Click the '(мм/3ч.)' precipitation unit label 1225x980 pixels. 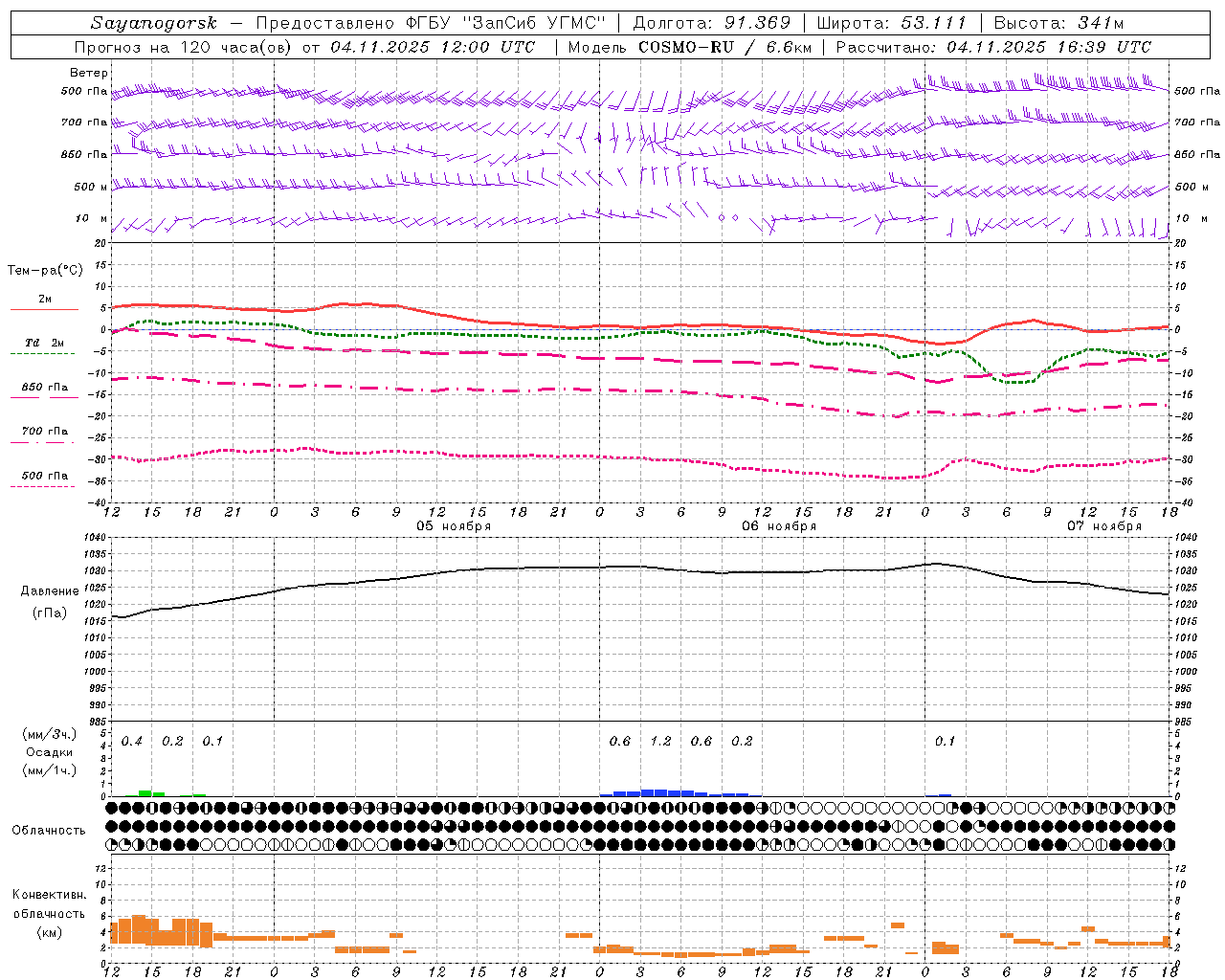coord(49,734)
